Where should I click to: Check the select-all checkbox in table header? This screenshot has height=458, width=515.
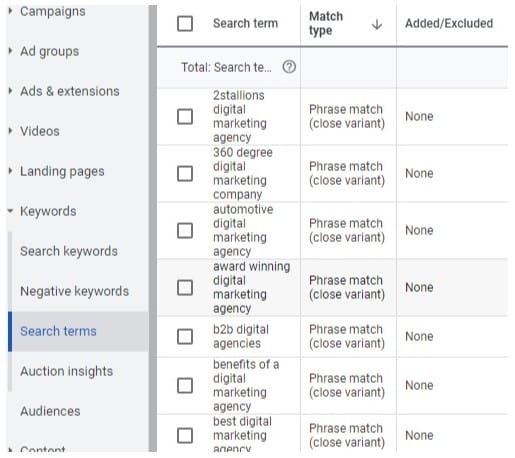(185, 24)
